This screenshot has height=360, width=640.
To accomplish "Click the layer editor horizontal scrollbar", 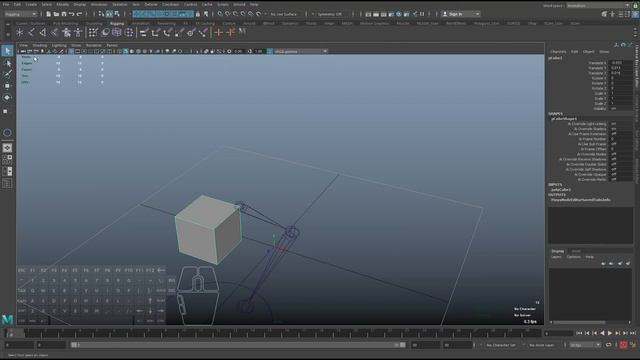I will point(580,322).
